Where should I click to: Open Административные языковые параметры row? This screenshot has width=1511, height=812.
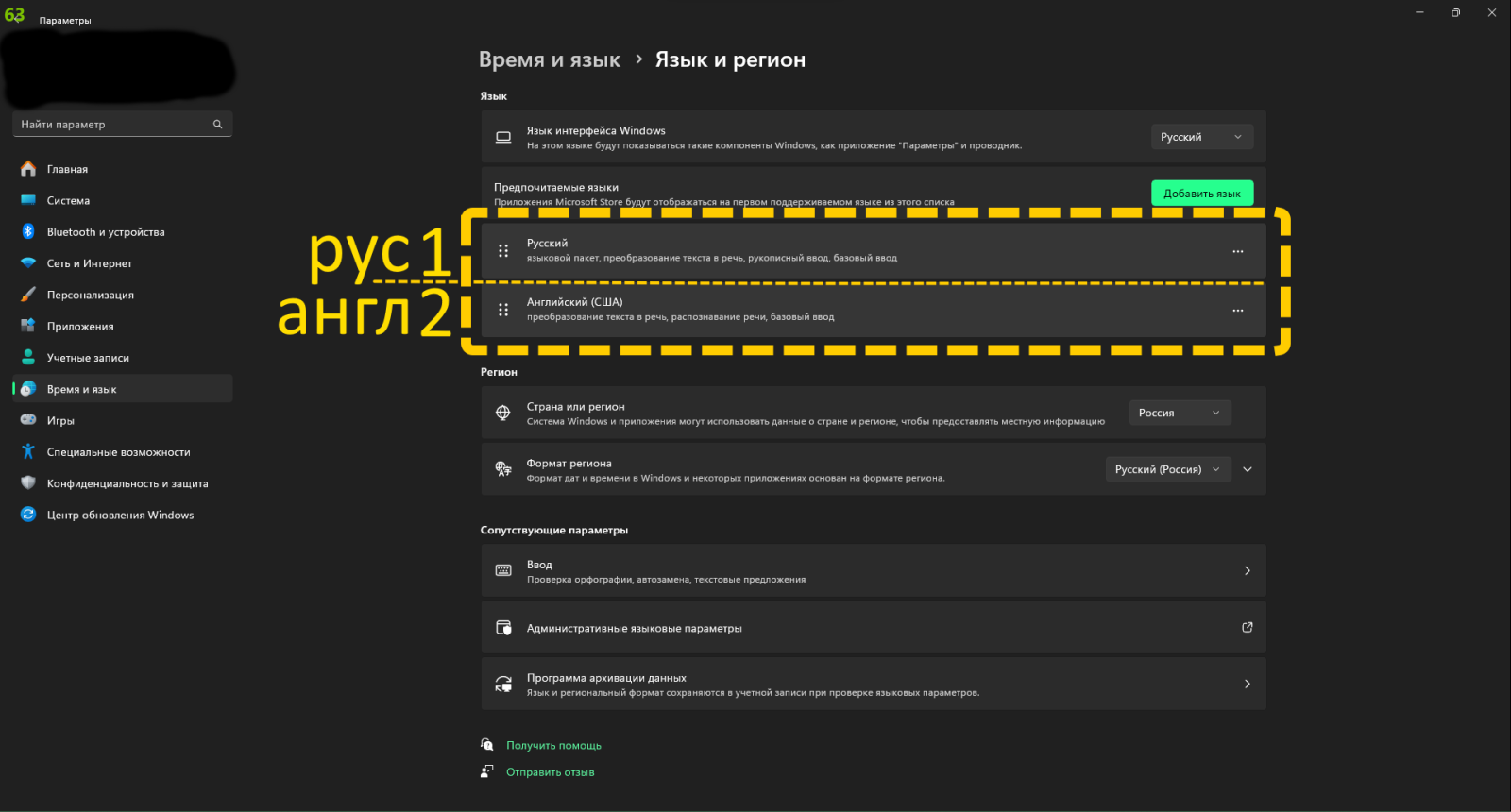(x=874, y=628)
